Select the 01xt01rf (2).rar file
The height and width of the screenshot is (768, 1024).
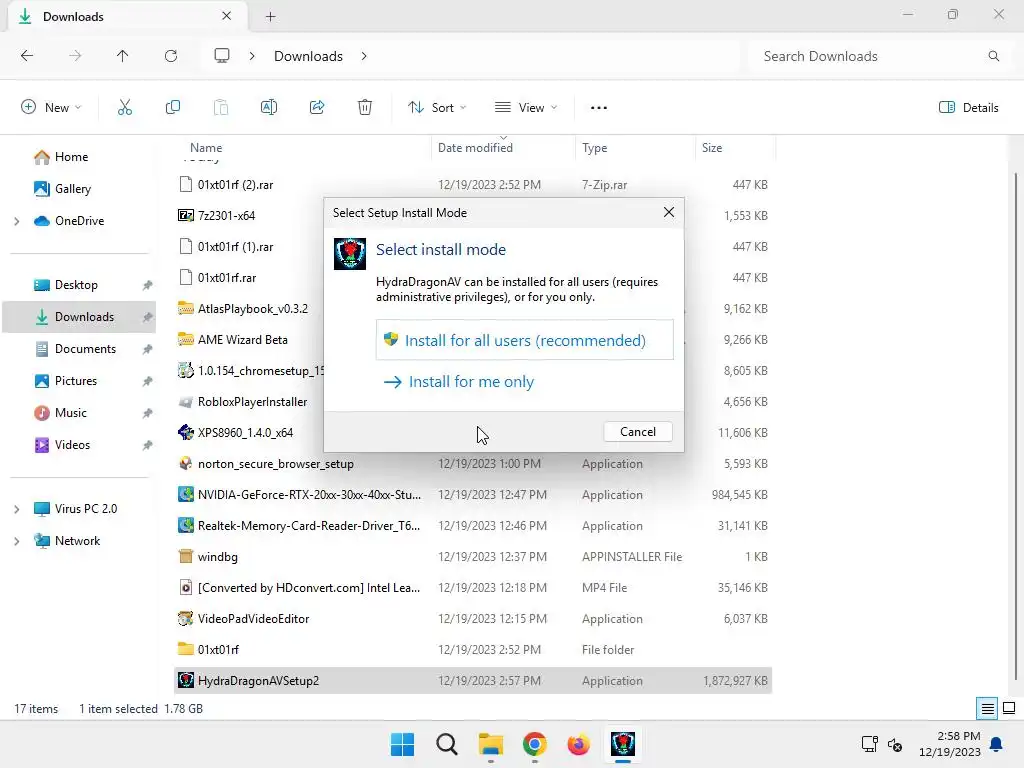click(235, 185)
